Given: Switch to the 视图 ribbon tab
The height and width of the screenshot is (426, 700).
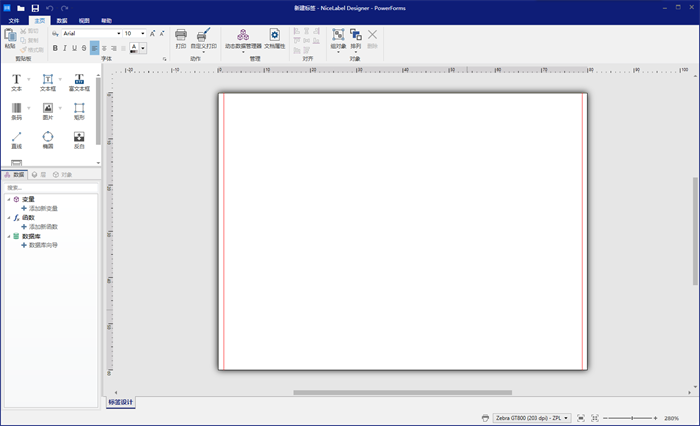Looking at the screenshot, I should pos(84,20).
